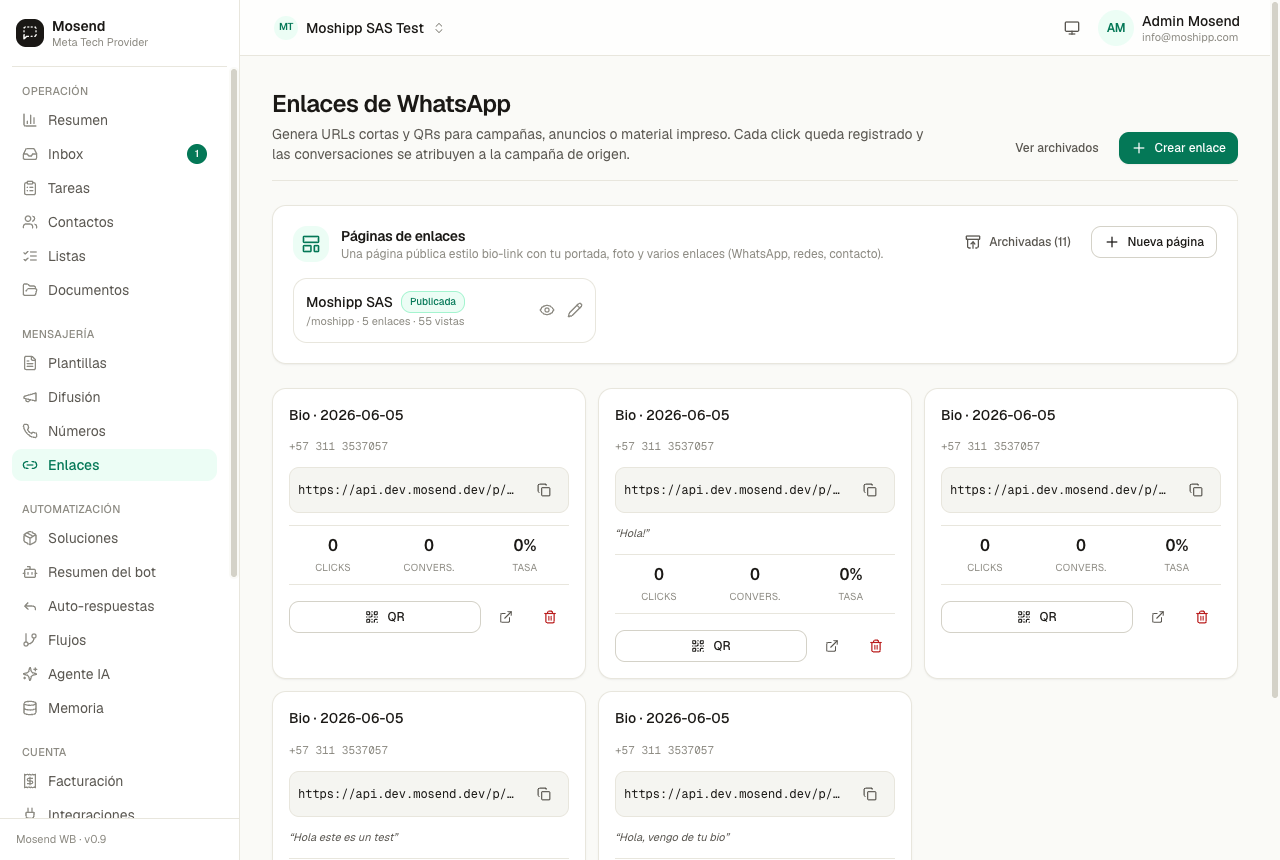Show QR for third top-row link card
The image size is (1280, 860).
(x=1037, y=617)
